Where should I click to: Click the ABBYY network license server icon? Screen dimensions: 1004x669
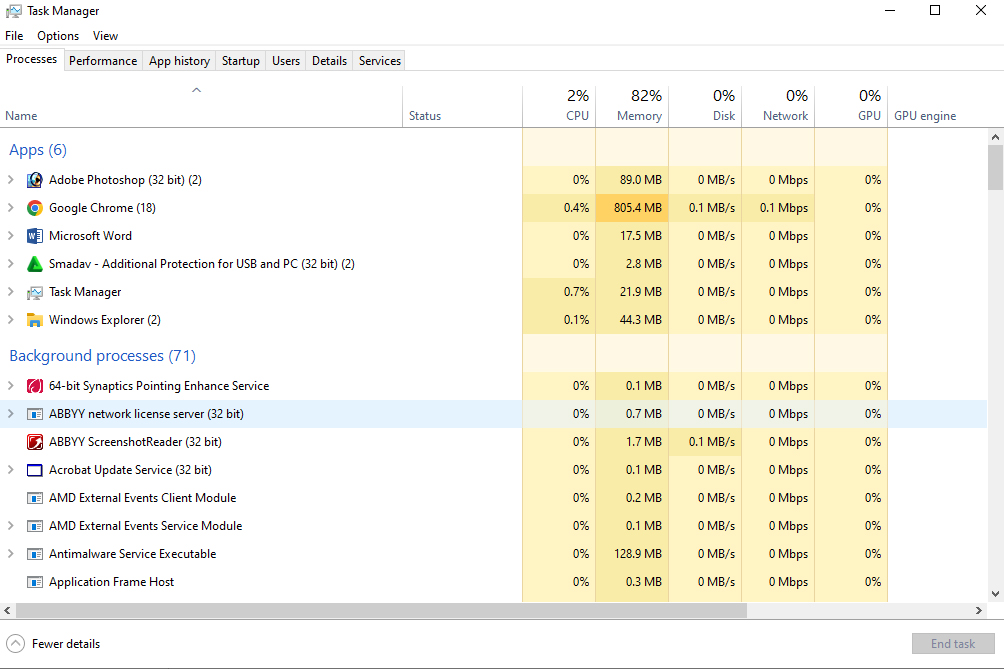[35, 414]
